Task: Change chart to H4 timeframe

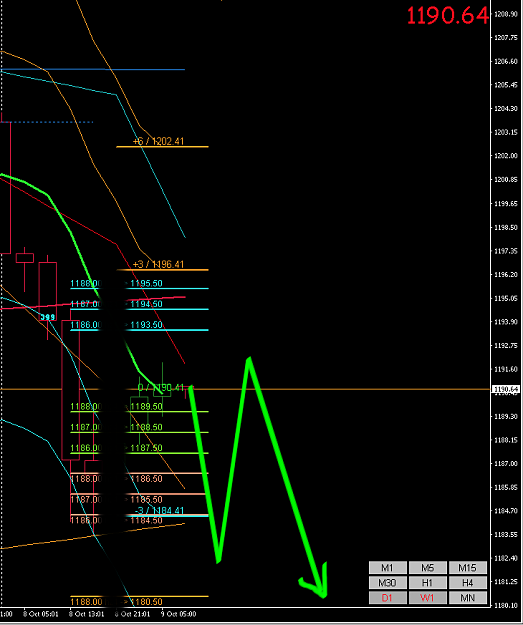Action: pos(468,583)
